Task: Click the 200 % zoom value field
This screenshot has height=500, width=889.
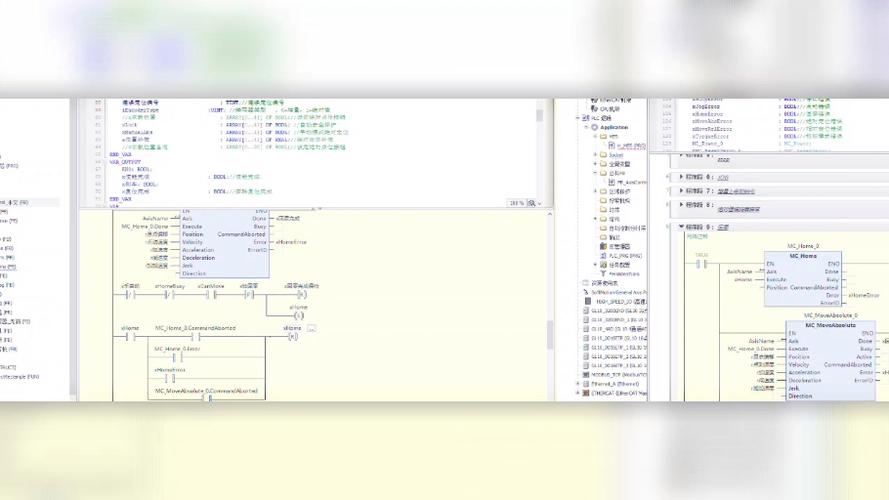Action: pyautogui.click(x=516, y=203)
